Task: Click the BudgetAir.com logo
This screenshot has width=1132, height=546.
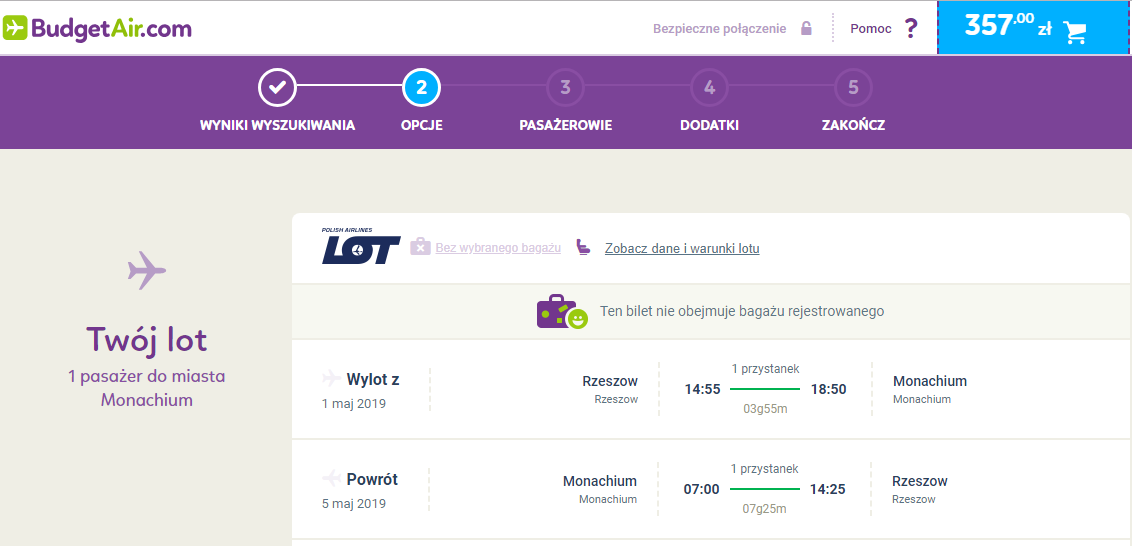Action: tap(97, 28)
